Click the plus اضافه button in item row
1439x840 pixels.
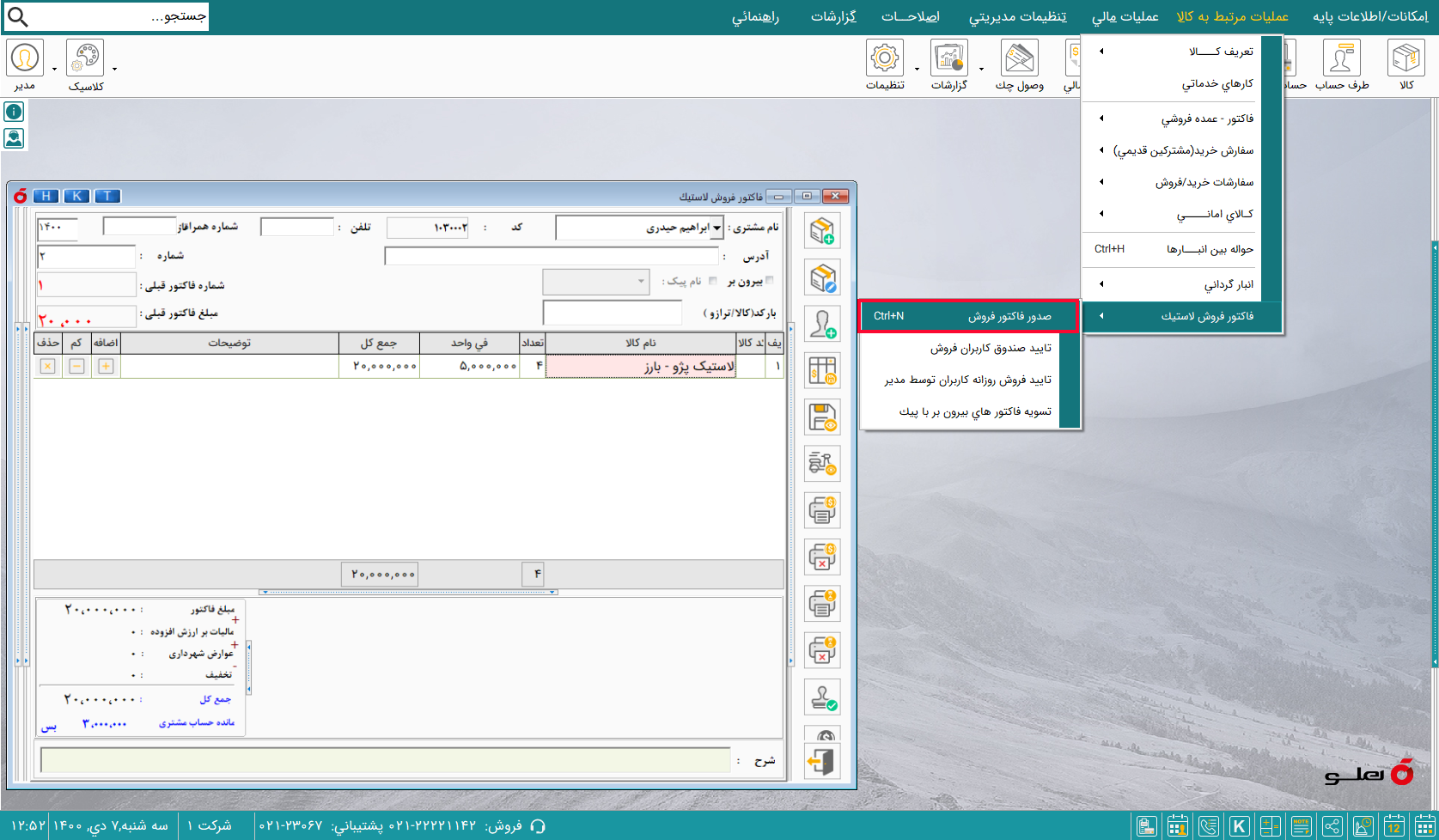click(106, 367)
